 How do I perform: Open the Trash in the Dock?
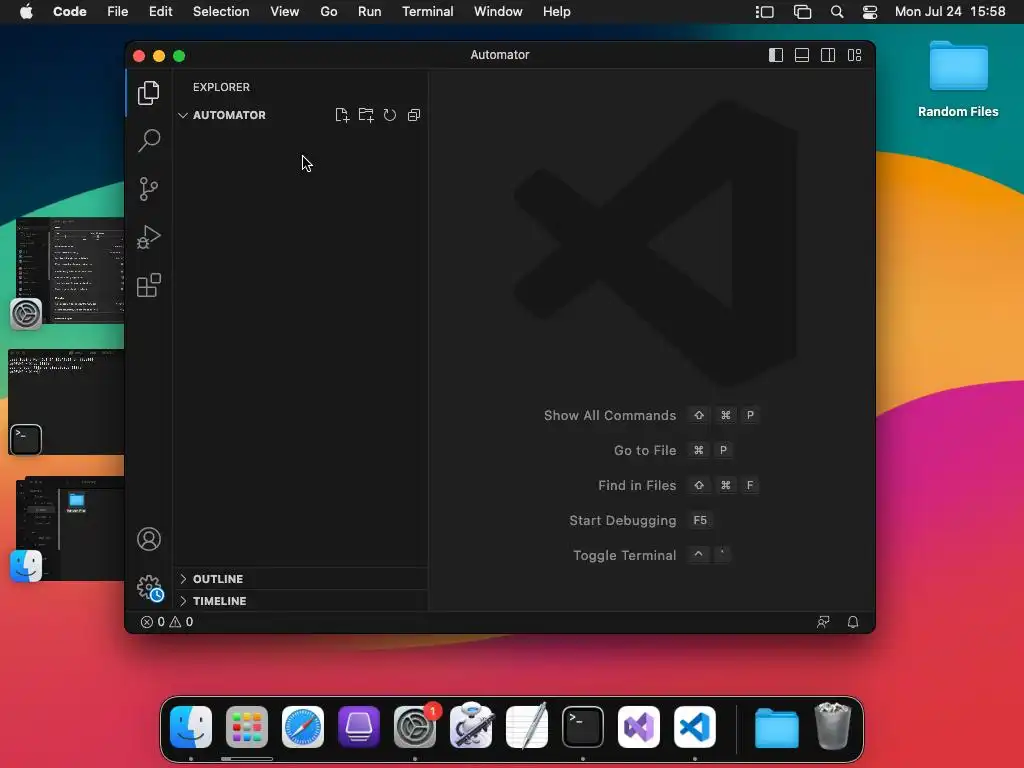click(833, 726)
